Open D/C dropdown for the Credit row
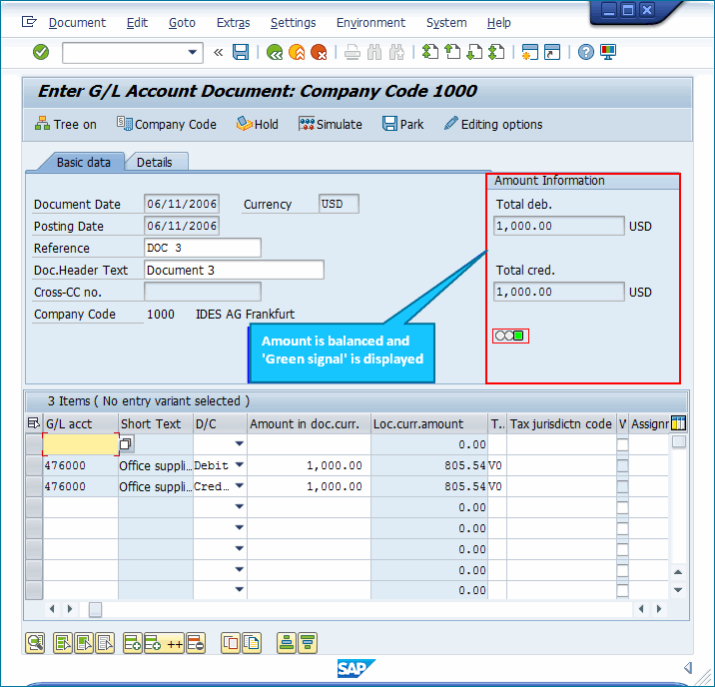 (x=239, y=486)
